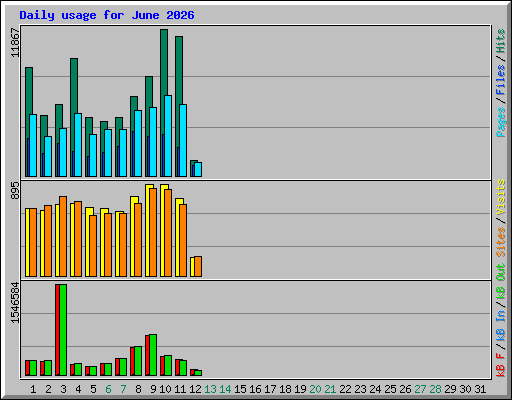Image resolution: width=512 pixels, height=400 pixels.
Task: Click the orange sites bar for day 5
Action: point(93,246)
